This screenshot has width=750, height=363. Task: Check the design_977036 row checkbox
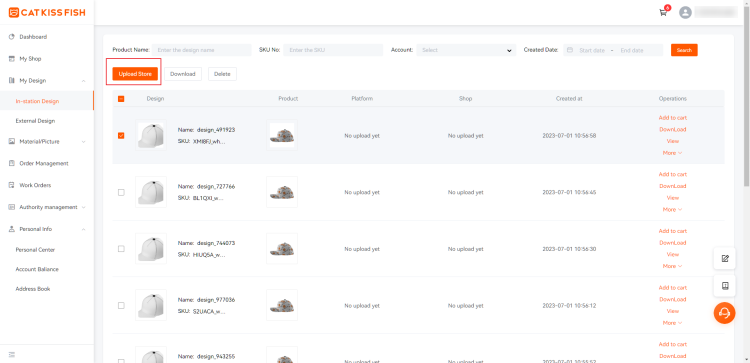coord(121,305)
